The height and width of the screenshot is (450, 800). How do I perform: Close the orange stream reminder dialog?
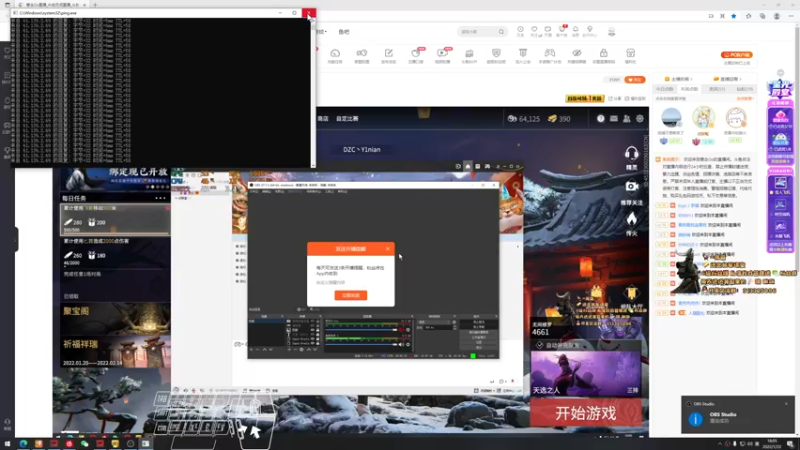(388, 248)
